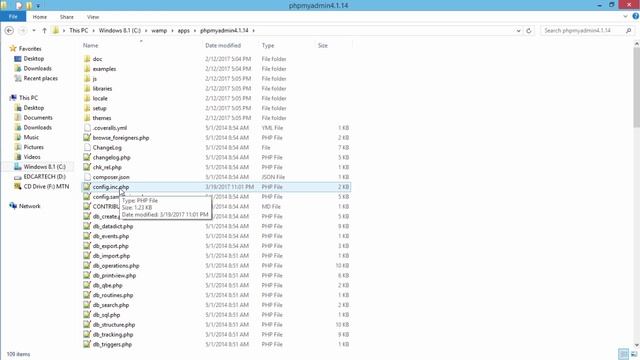Select the composer.json file icon
640x360 pixels.
pos(87,177)
